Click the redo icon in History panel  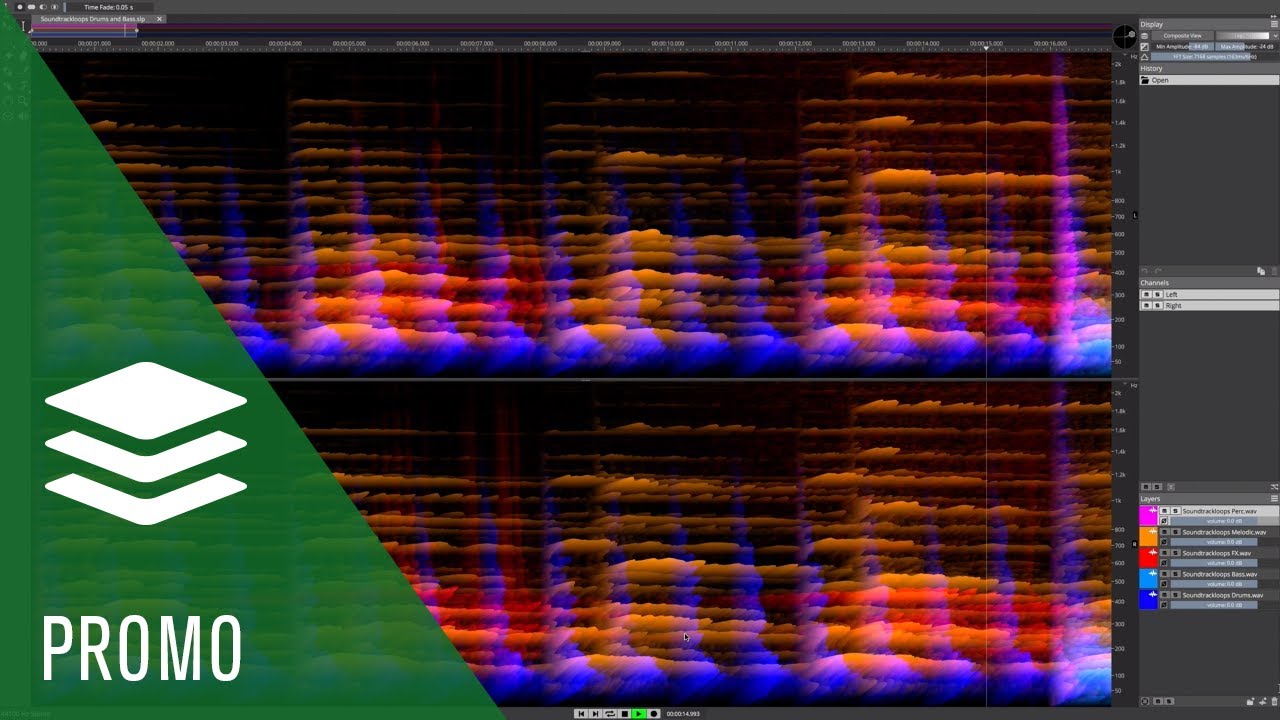coord(1158,271)
